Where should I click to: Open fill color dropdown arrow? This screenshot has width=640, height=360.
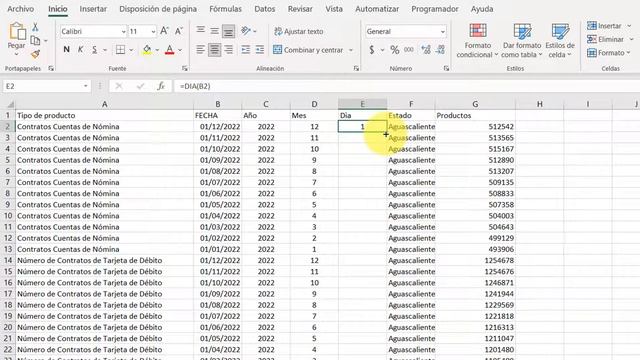coord(157,50)
